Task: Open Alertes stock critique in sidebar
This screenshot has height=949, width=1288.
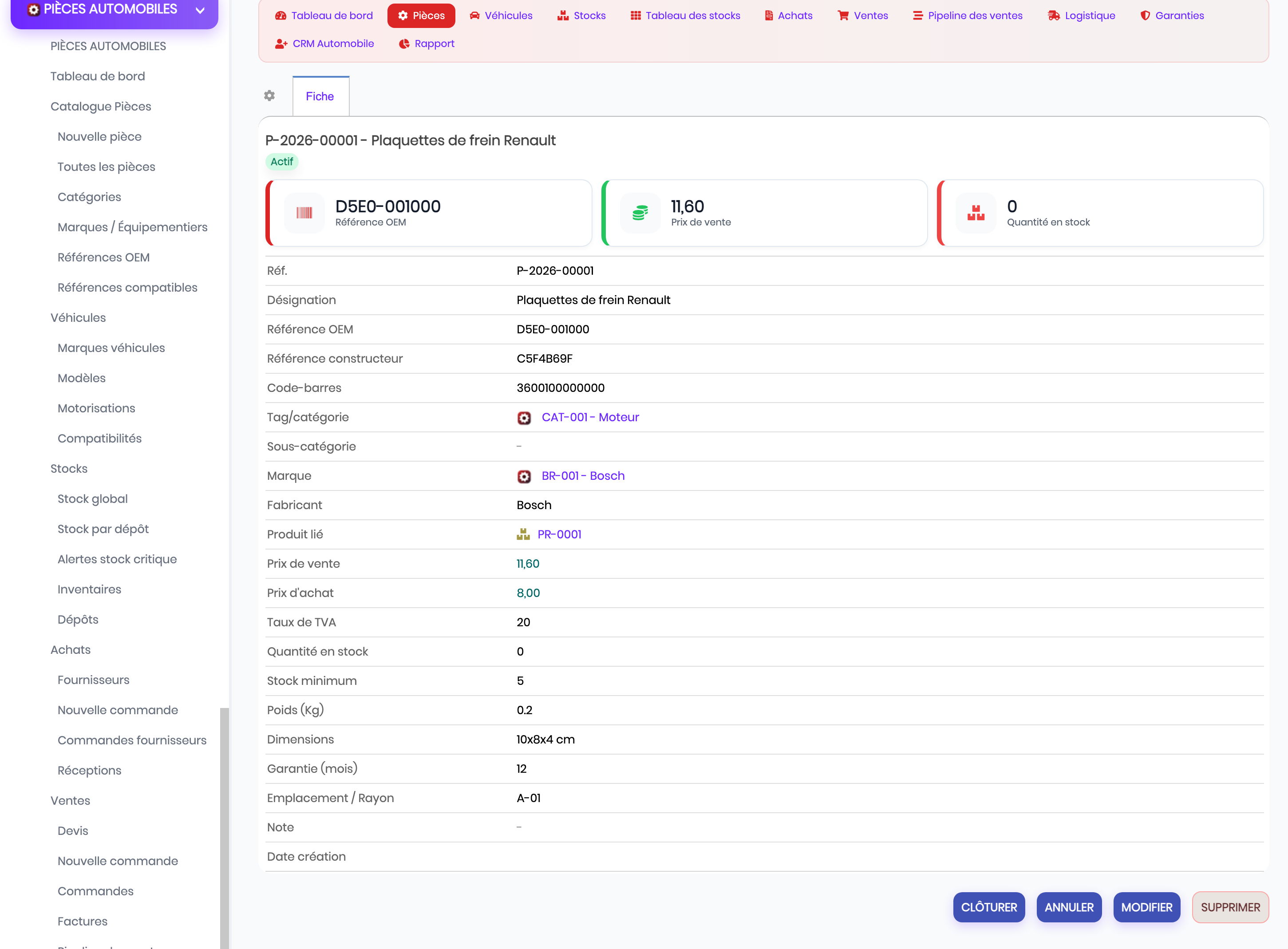Action: click(117, 560)
